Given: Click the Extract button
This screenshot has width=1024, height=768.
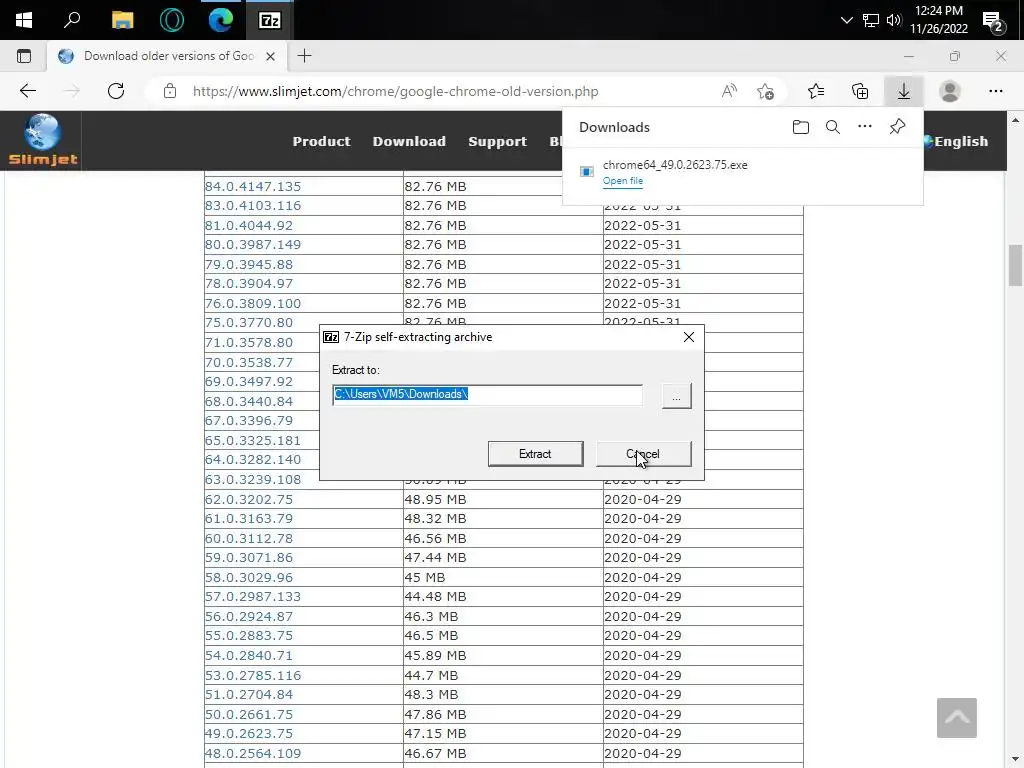Looking at the screenshot, I should pos(536,454).
